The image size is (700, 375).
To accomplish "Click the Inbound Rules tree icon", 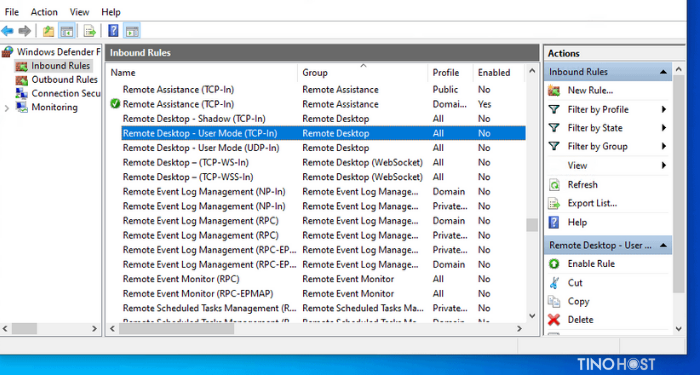I will click(x=21, y=66).
